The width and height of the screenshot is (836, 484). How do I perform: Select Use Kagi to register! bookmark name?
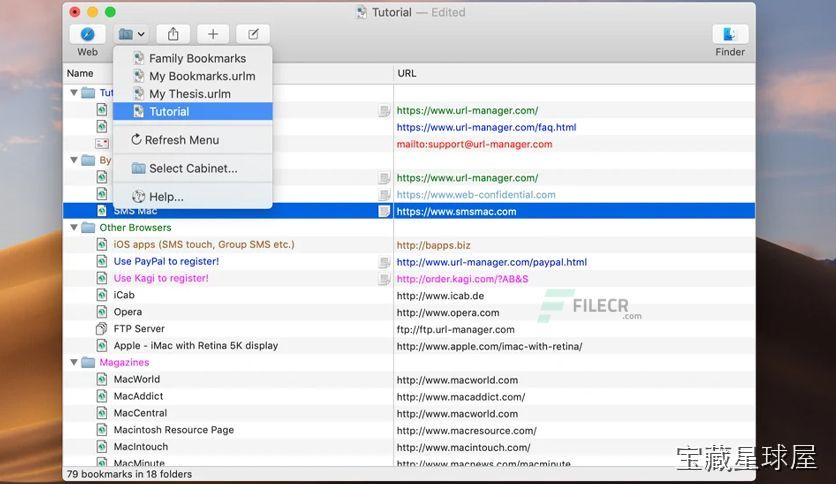(x=161, y=278)
